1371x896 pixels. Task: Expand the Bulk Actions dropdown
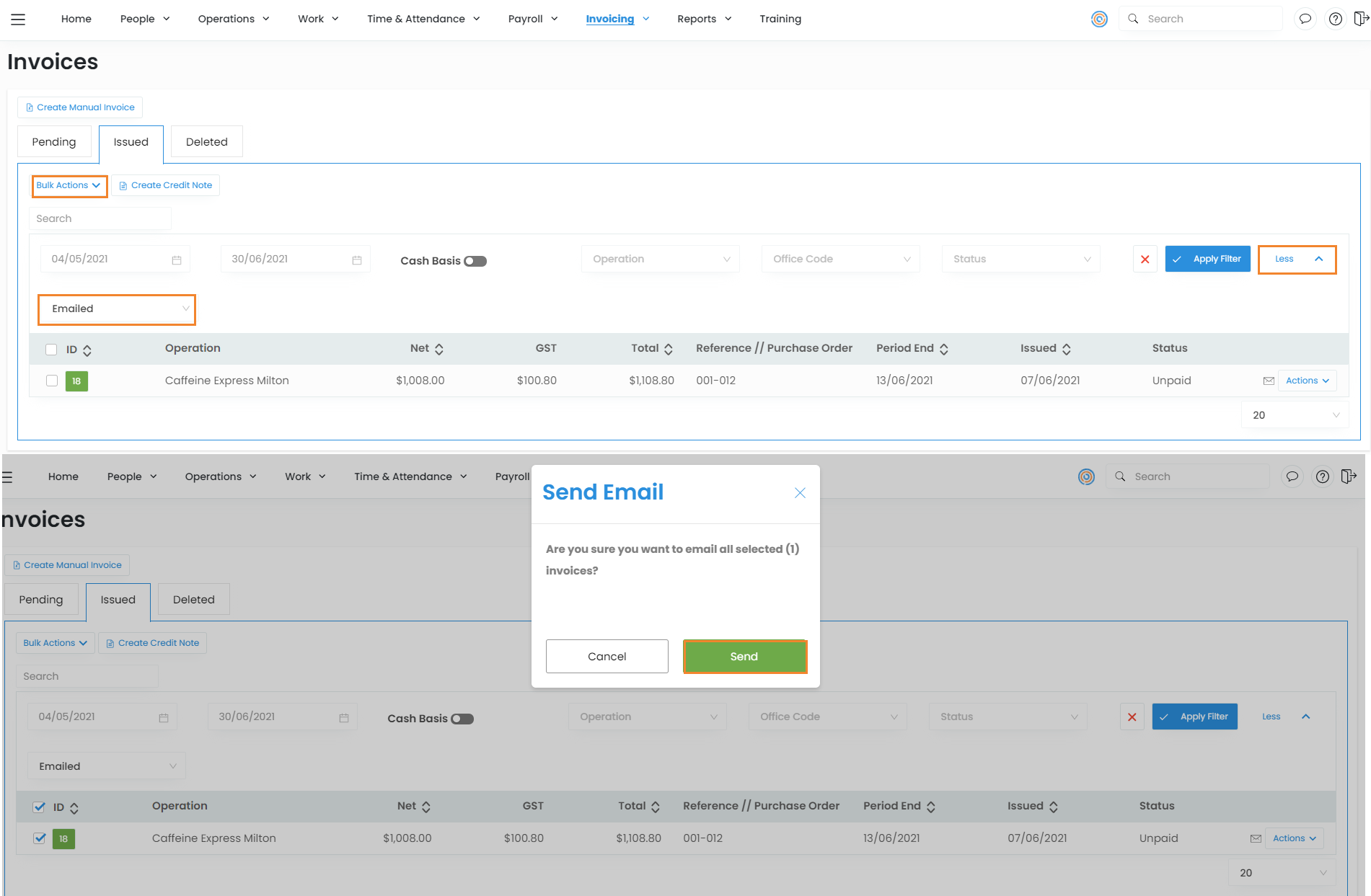69,185
